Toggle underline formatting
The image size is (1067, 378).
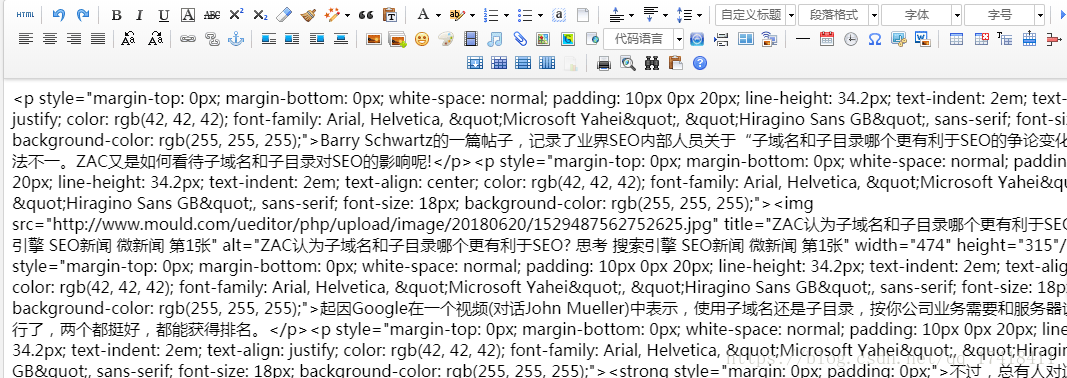[164, 15]
